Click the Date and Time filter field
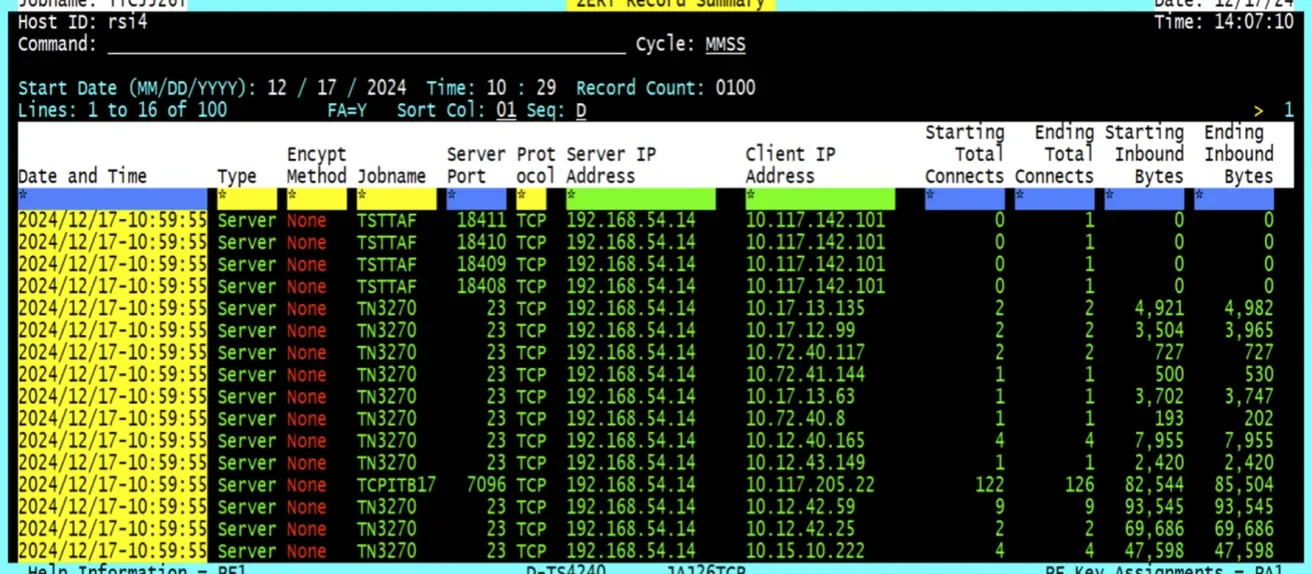 coord(113,198)
